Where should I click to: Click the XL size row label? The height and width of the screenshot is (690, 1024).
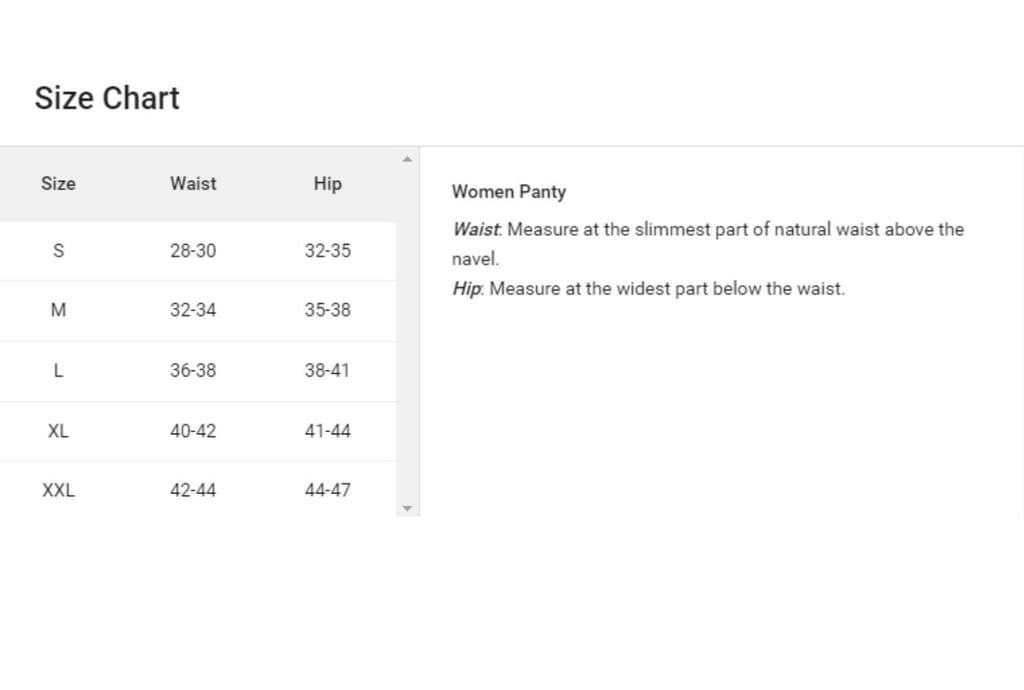(x=58, y=431)
